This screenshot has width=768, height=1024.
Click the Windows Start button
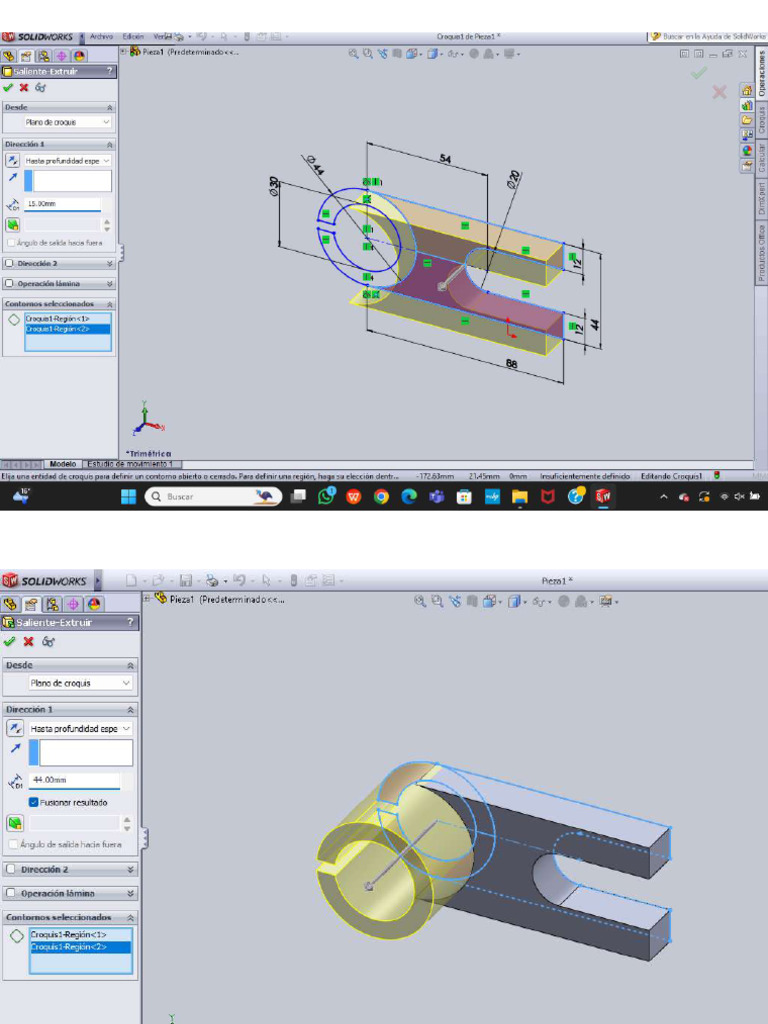[129, 497]
